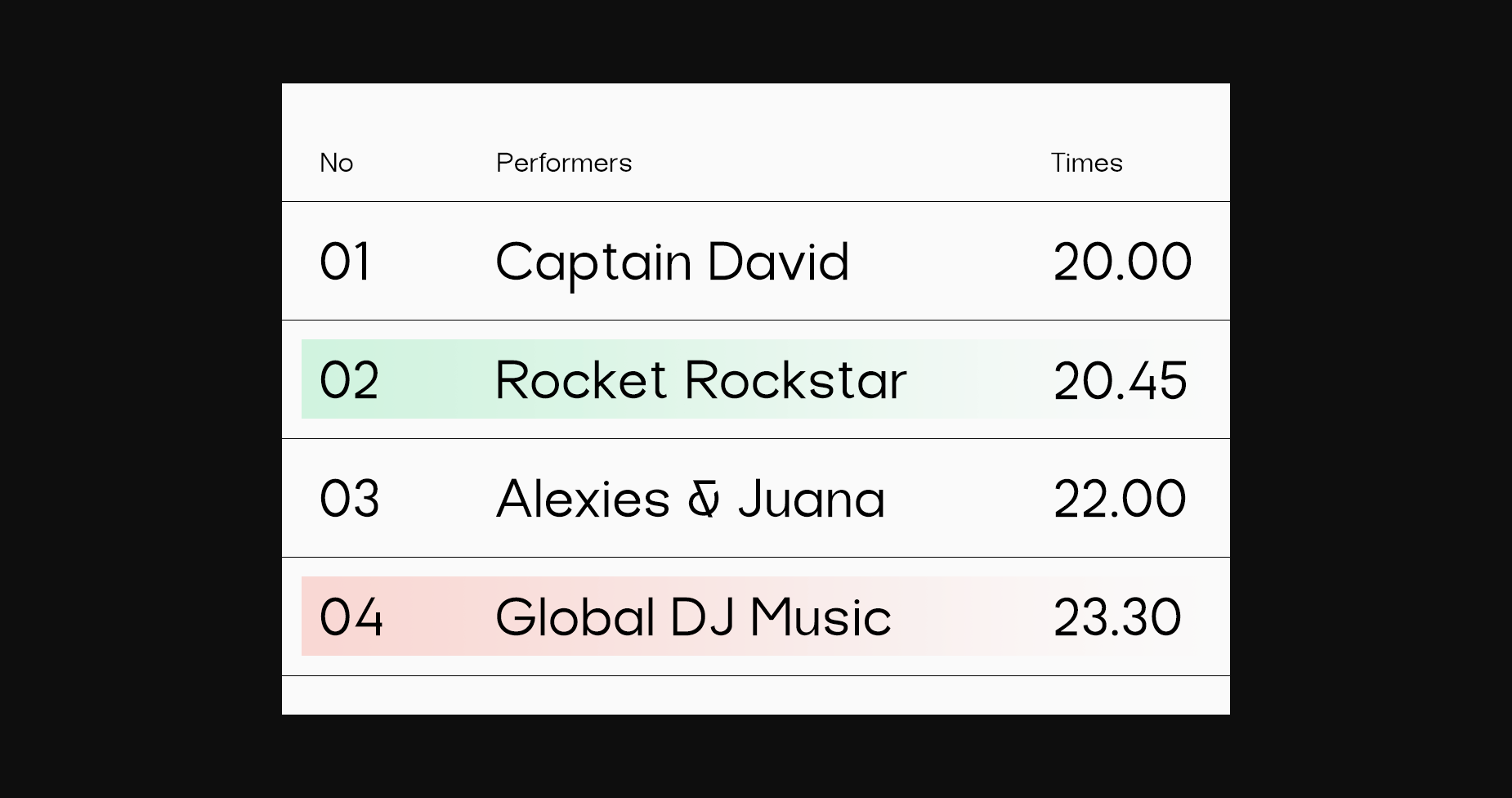Image resolution: width=1512 pixels, height=798 pixels.
Task: Click the Performers column header
Action: [564, 163]
